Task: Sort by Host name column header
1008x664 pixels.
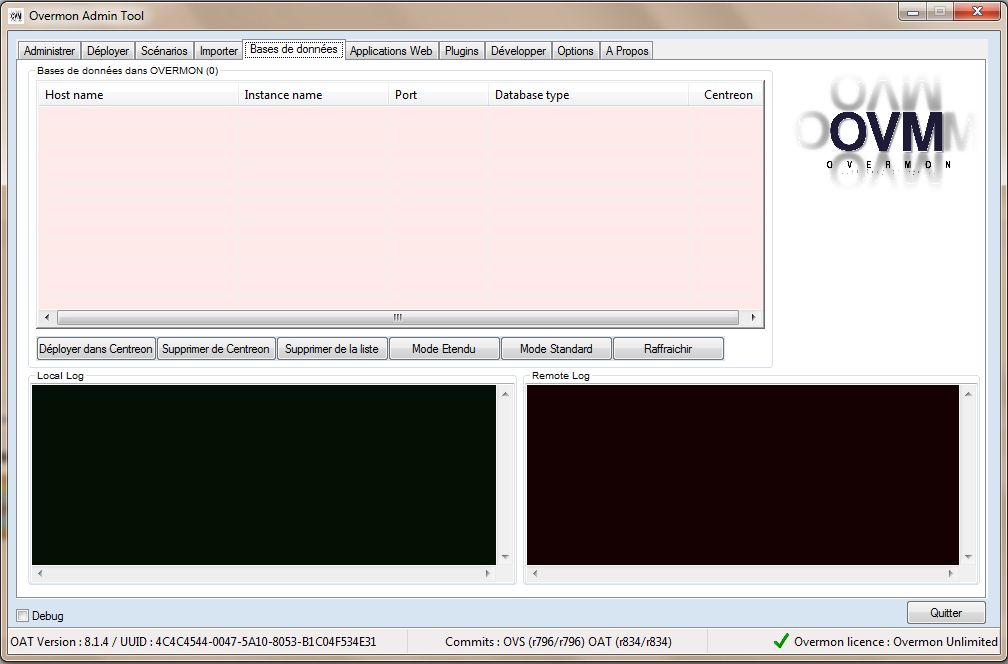Action: (x=138, y=94)
